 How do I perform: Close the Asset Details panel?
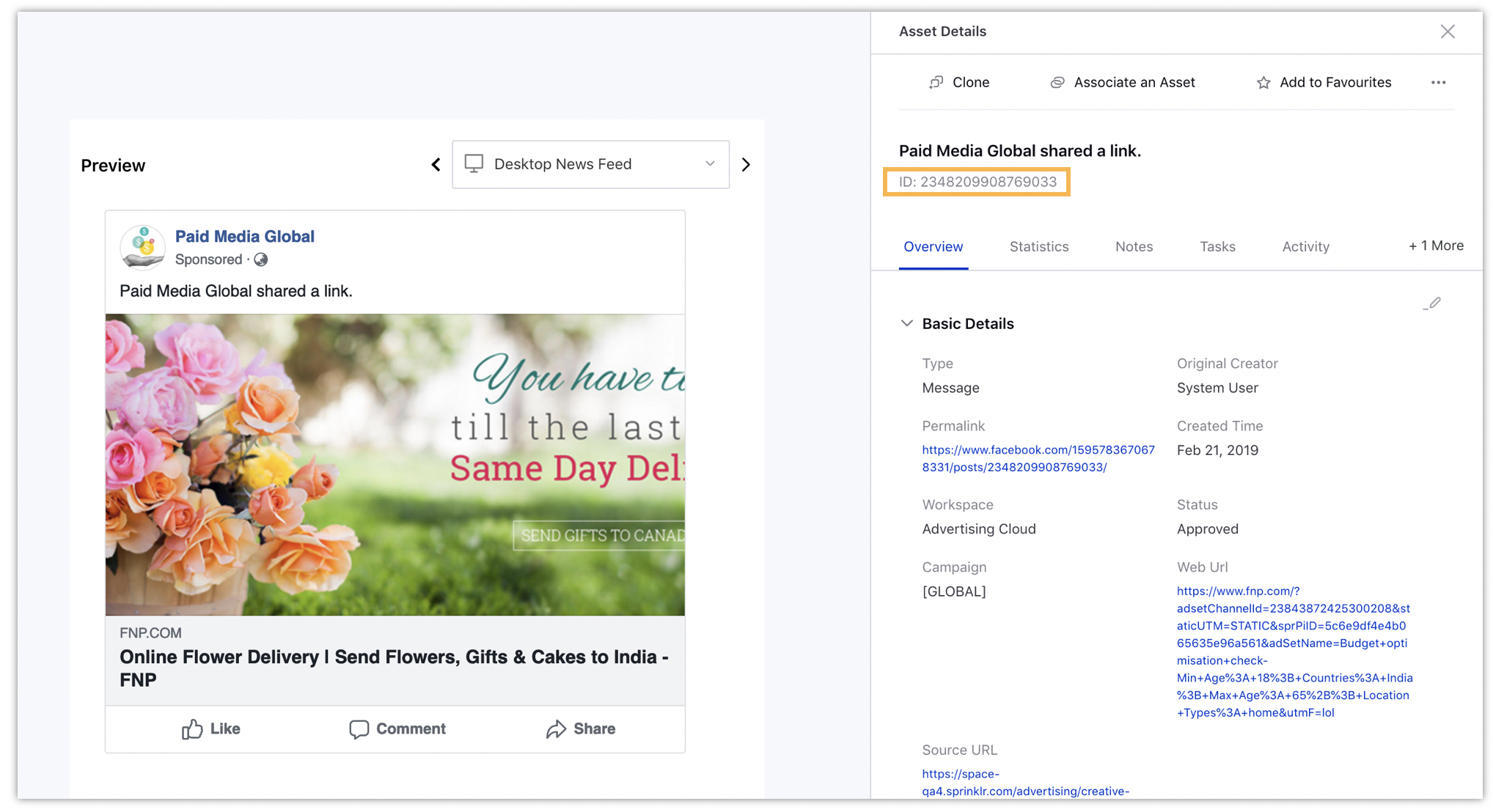[x=1447, y=32]
